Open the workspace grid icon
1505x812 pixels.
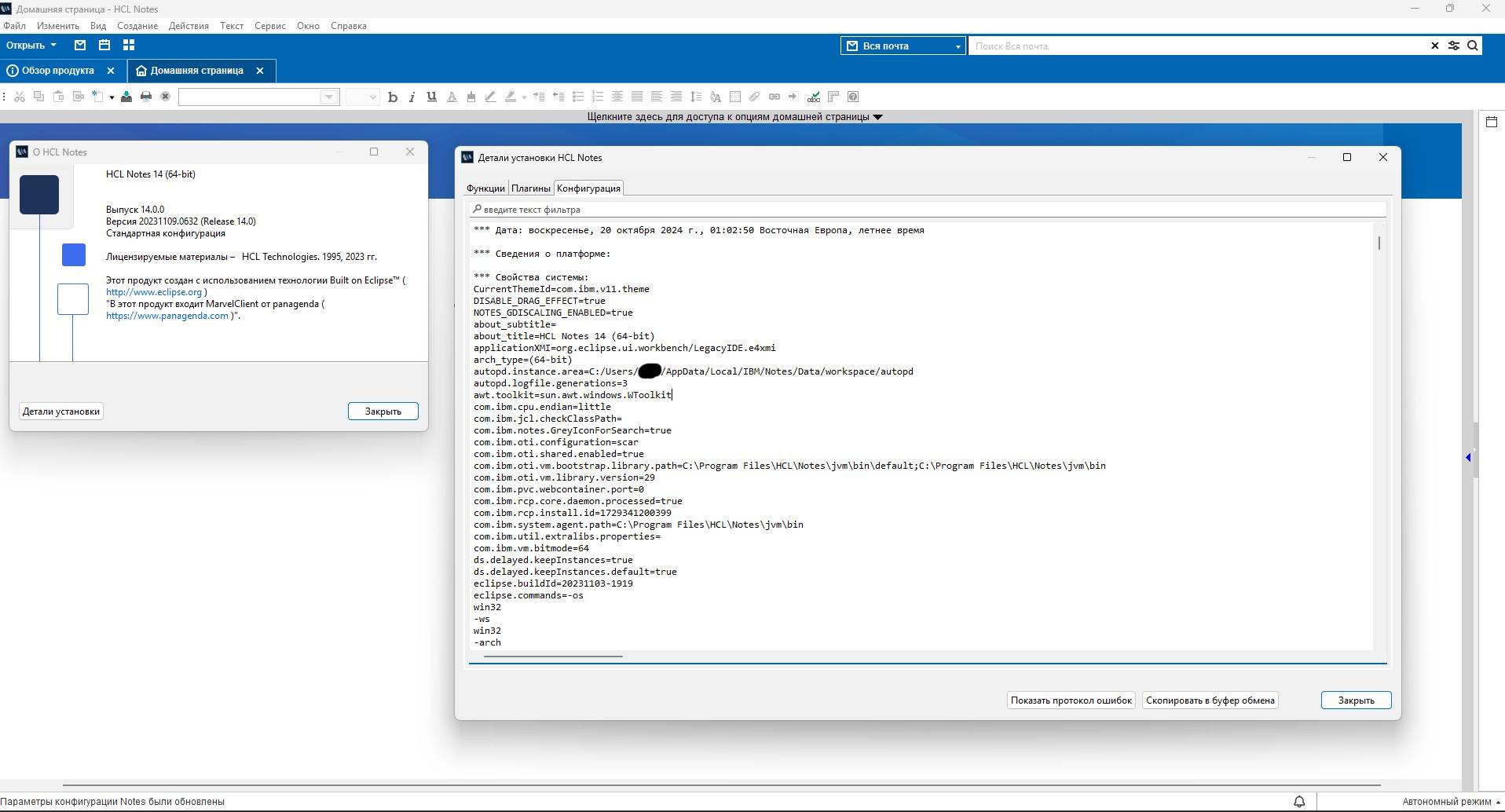tap(129, 46)
